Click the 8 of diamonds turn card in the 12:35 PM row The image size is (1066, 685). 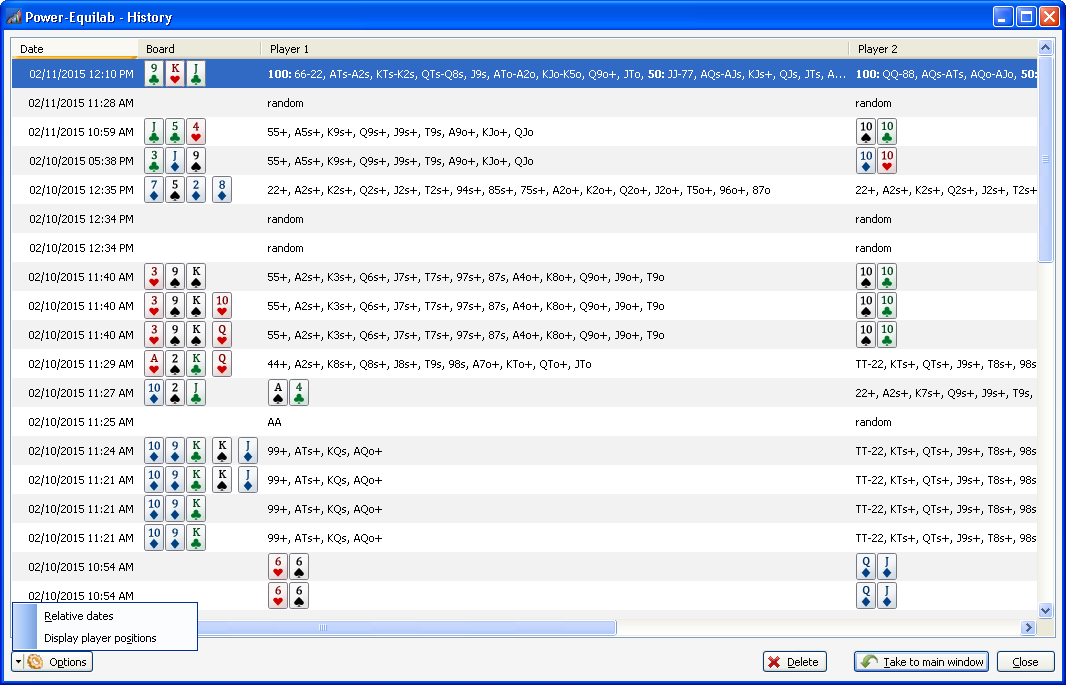tap(222, 190)
